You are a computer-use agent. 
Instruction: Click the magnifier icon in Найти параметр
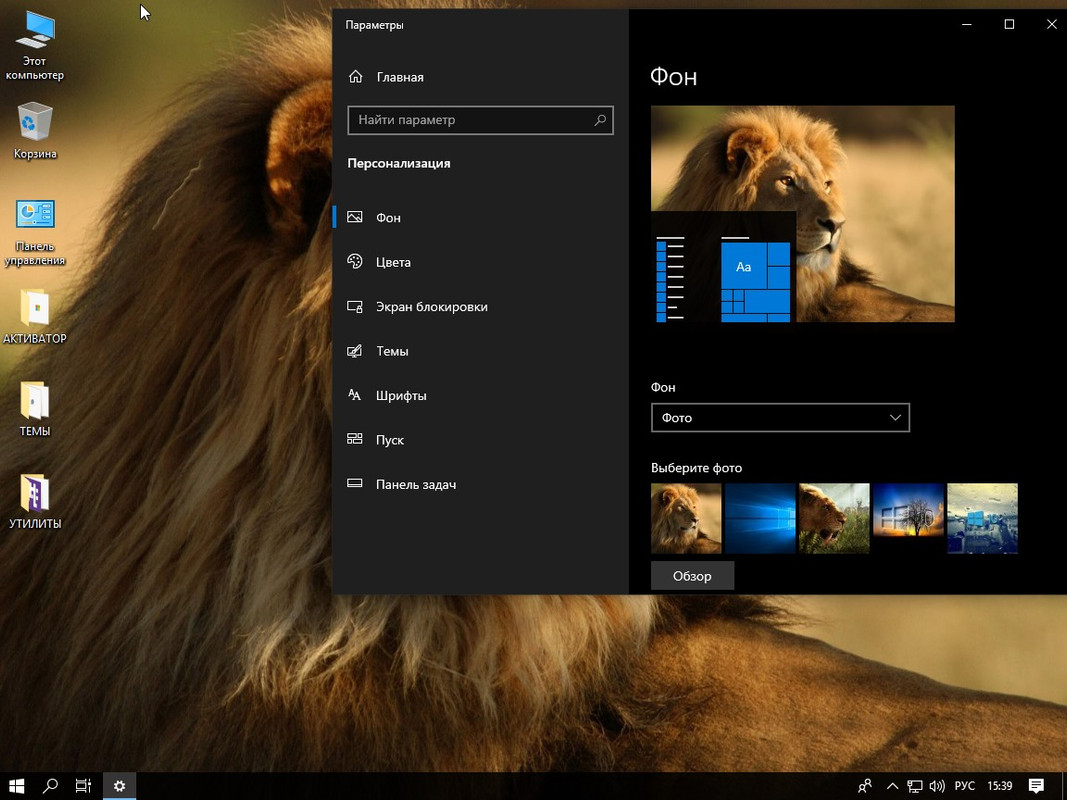[600, 120]
